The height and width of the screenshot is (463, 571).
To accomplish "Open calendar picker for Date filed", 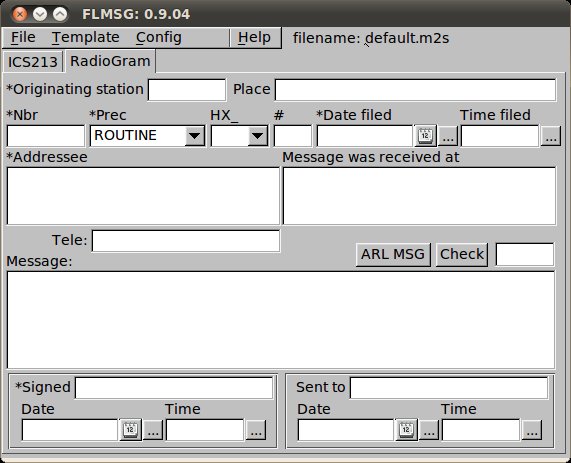I will [425, 136].
